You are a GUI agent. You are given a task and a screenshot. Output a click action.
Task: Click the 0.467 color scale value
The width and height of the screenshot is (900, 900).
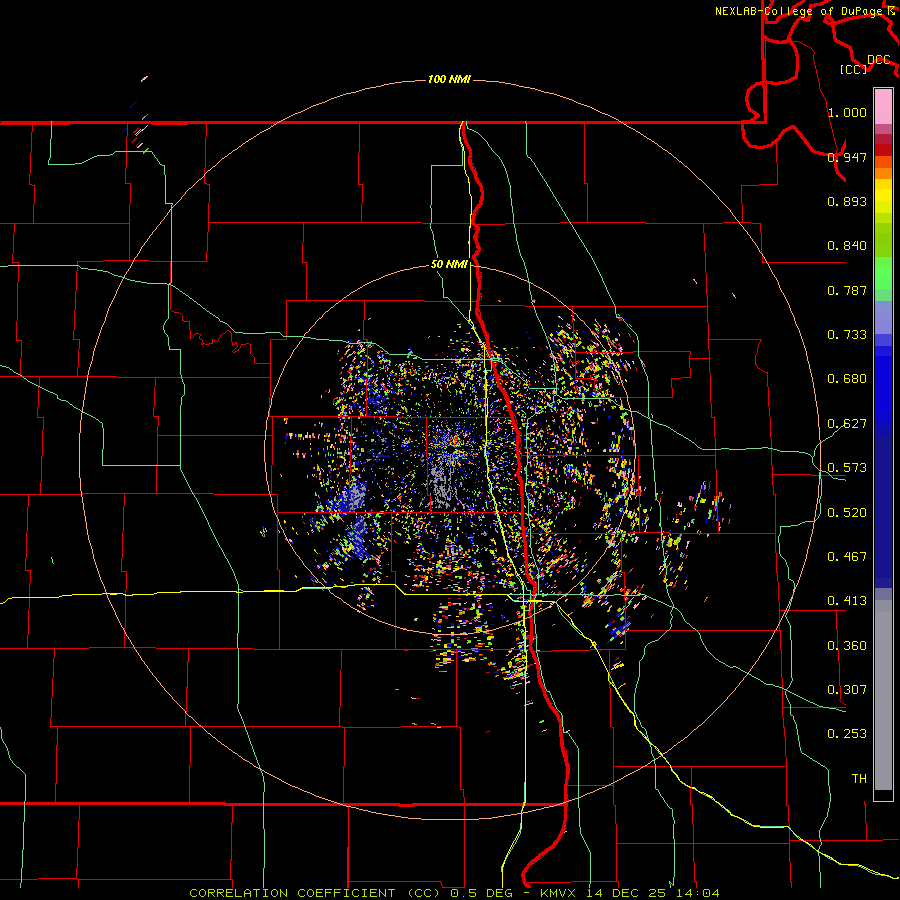point(847,557)
